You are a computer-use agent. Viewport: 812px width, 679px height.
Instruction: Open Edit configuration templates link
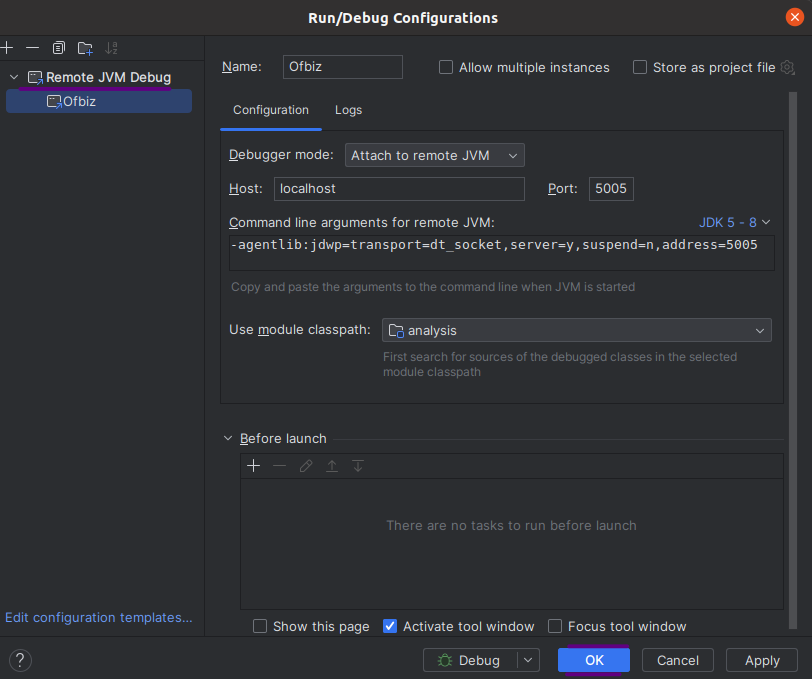click(98, 617)
